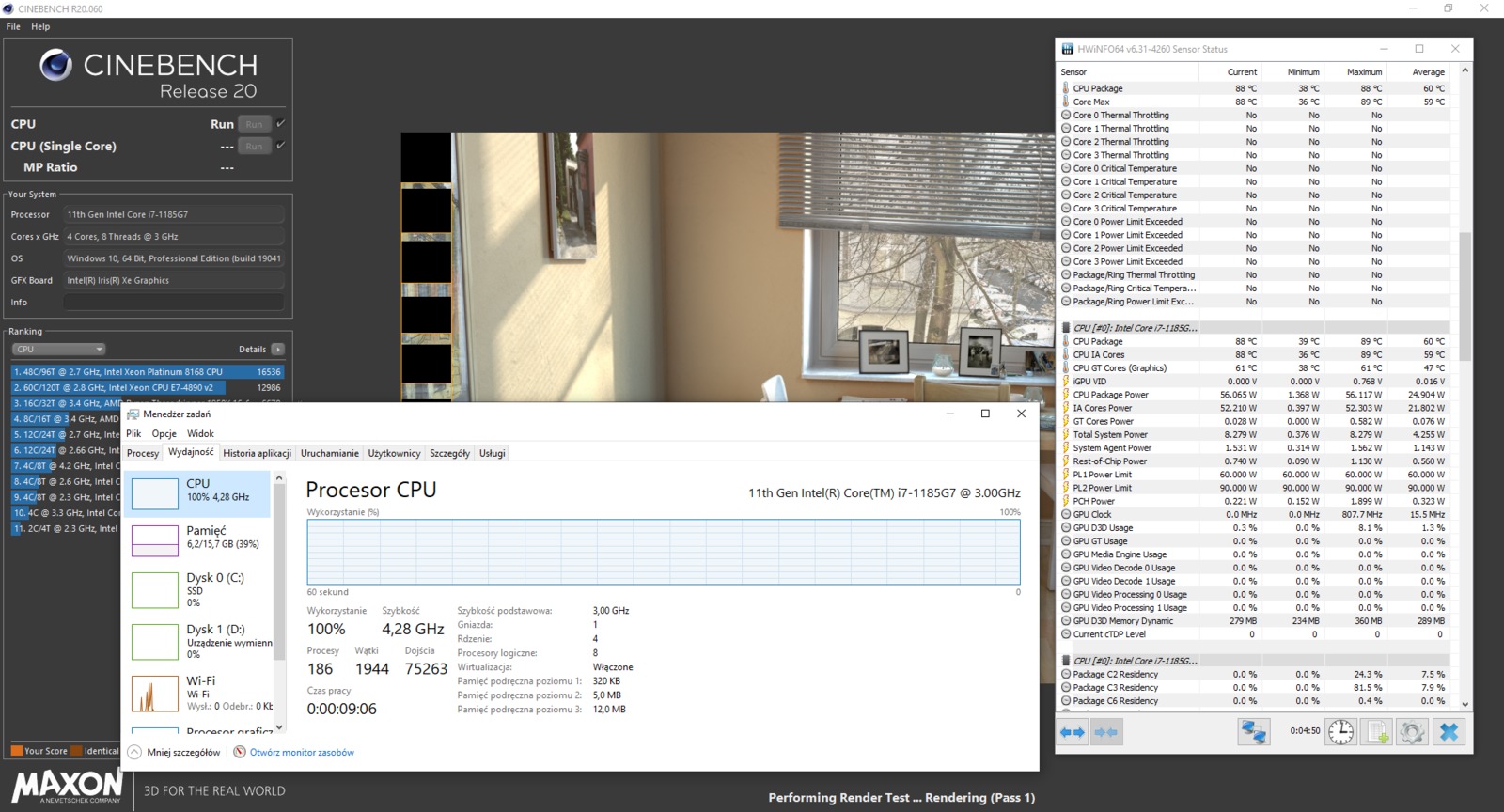The height and width of the screenshot is (812, 1504).
Task: Click Cinebench title bar app icon
Action: pyautogui.click(x=8, y=8)
